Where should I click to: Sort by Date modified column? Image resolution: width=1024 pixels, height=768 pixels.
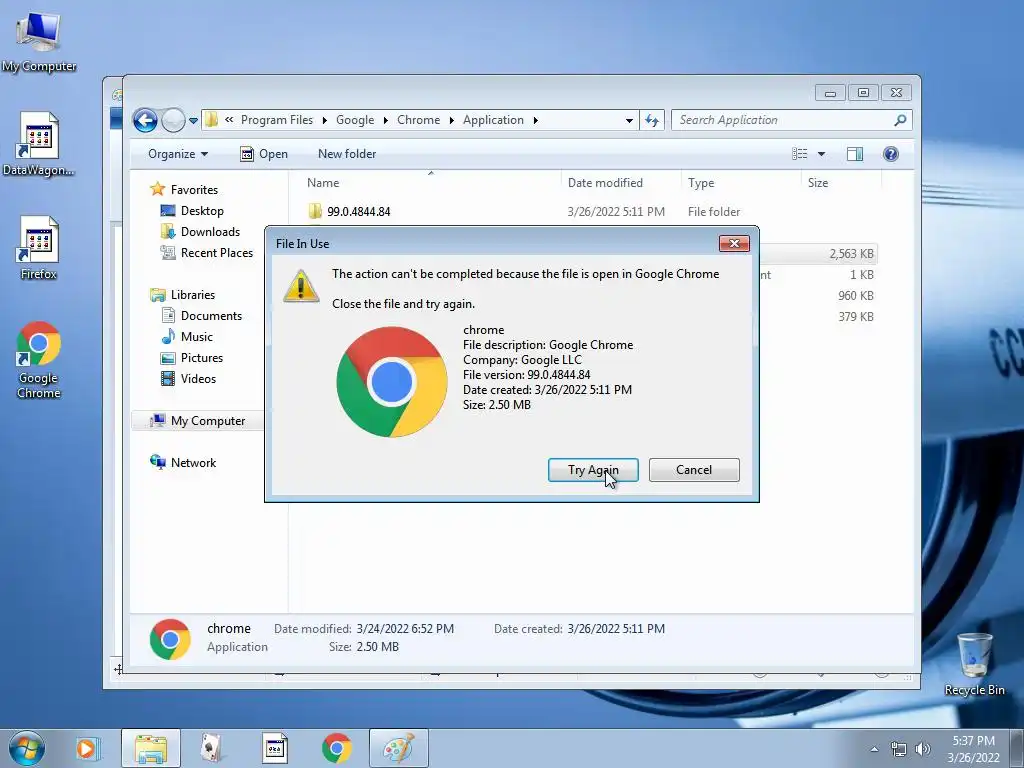[x=605, y=183]
